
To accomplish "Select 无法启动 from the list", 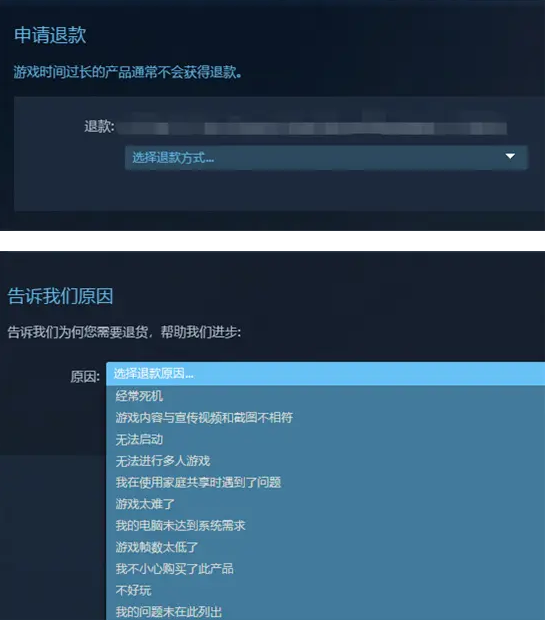I will point(325,439).
